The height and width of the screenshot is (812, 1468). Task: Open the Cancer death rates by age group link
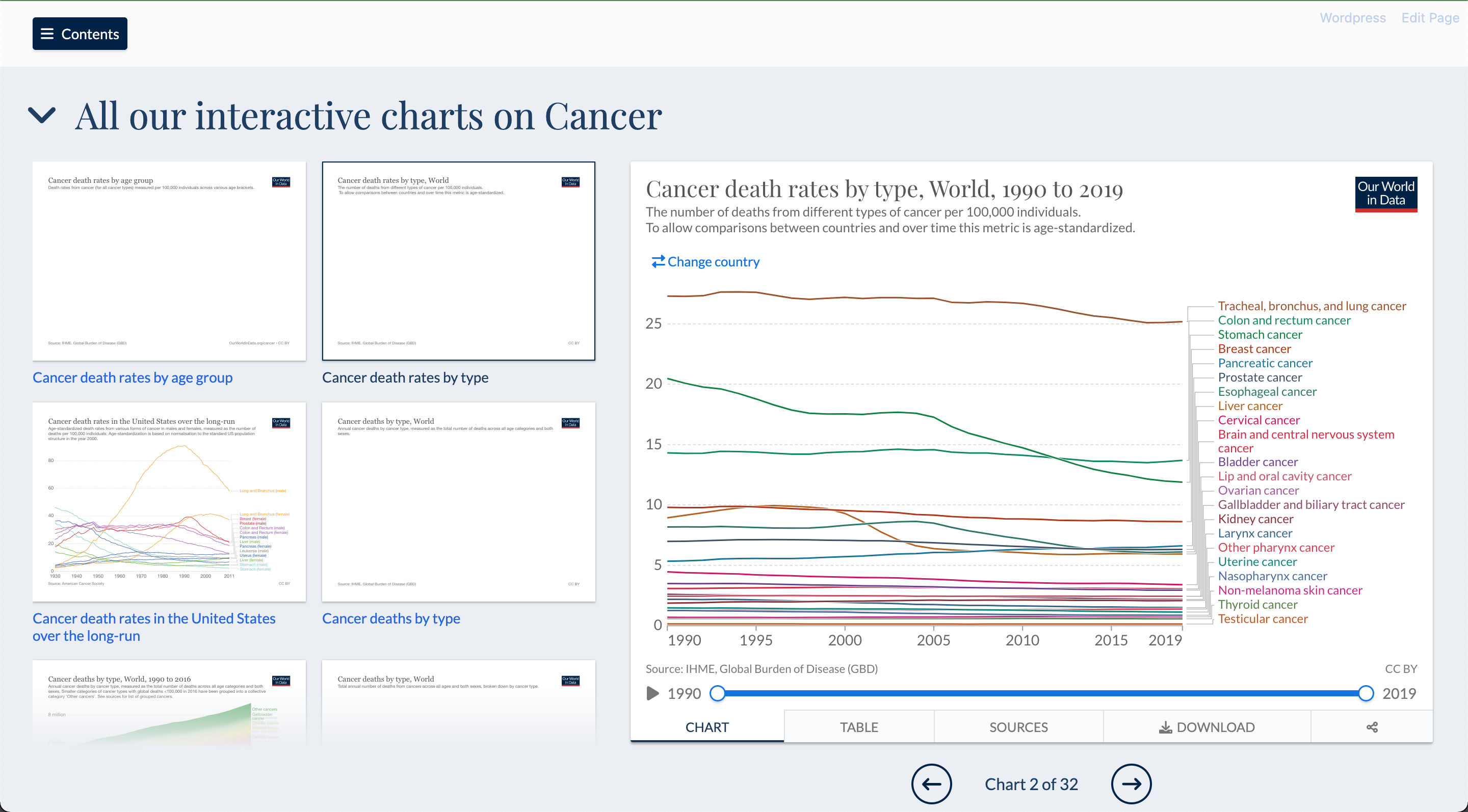pos(132,377)
